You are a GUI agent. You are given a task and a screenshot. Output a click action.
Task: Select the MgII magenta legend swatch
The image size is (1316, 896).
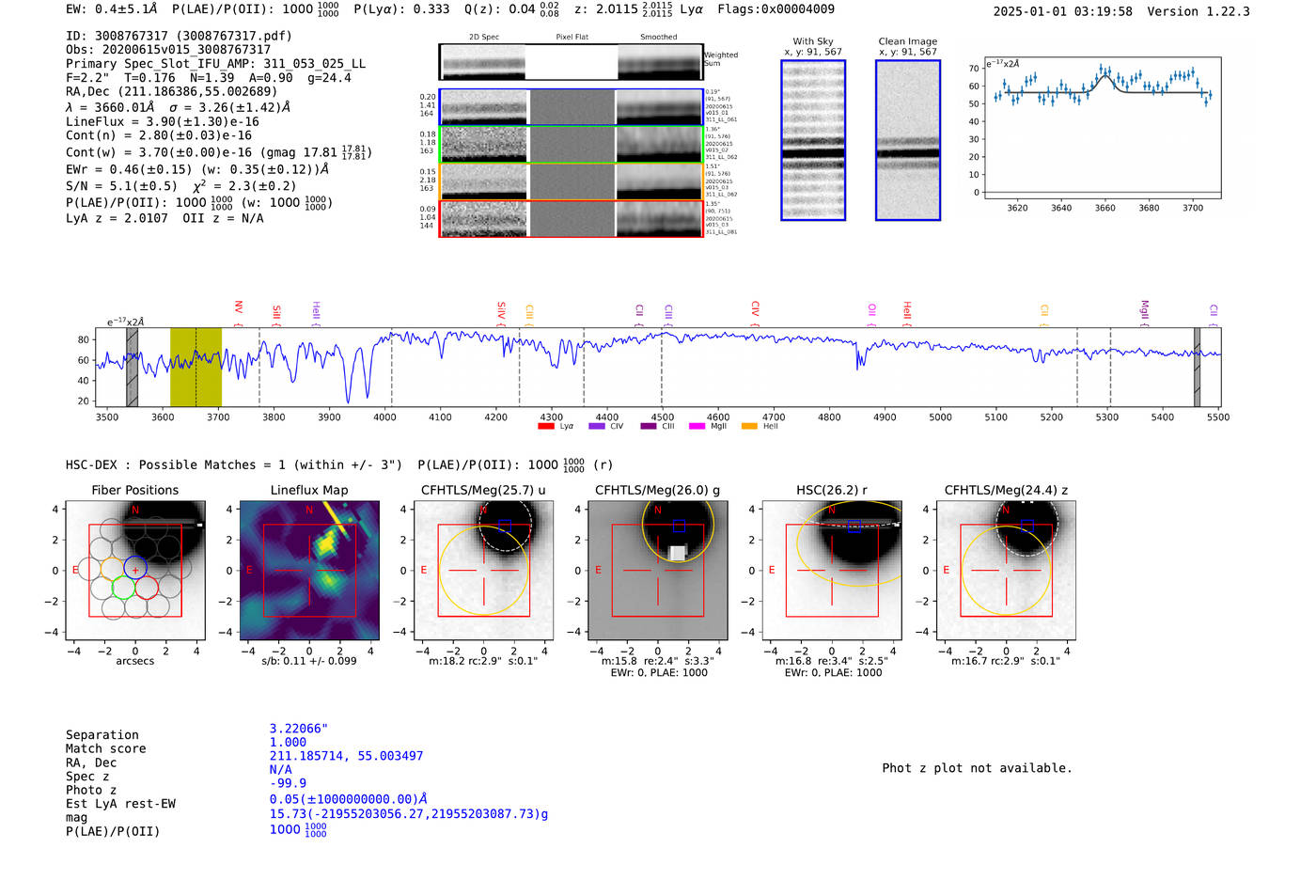697,426
